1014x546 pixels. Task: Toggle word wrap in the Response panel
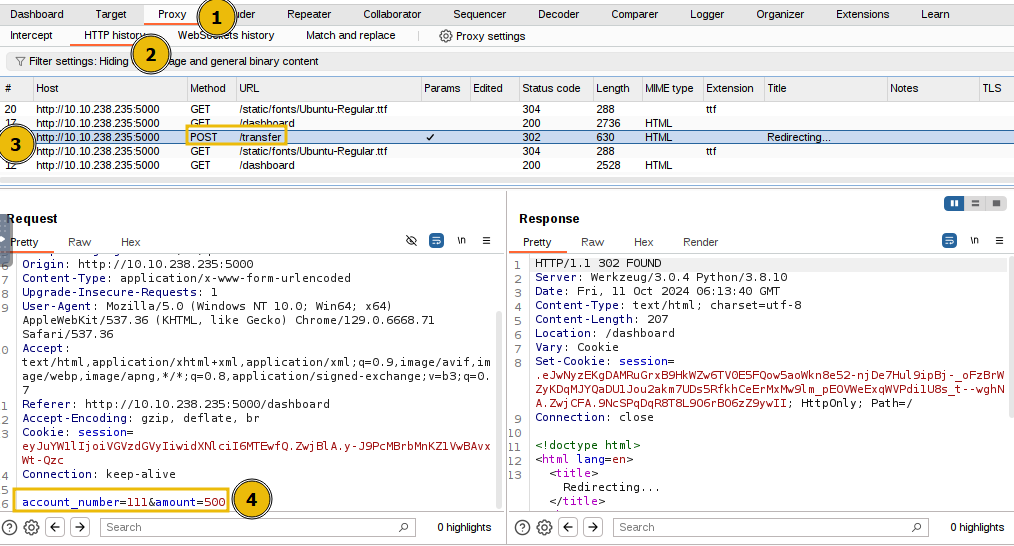click(949, 241)
